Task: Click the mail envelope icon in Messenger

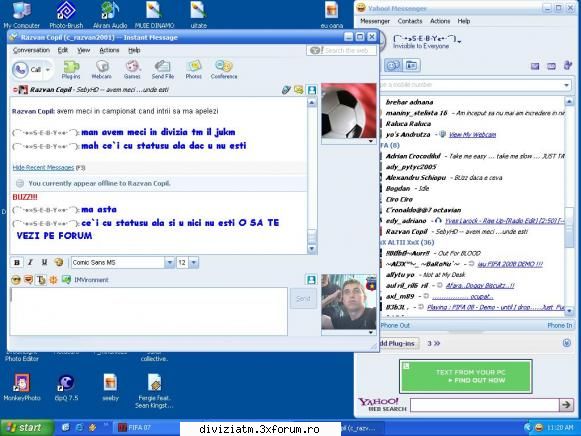Action: (535, 66)
